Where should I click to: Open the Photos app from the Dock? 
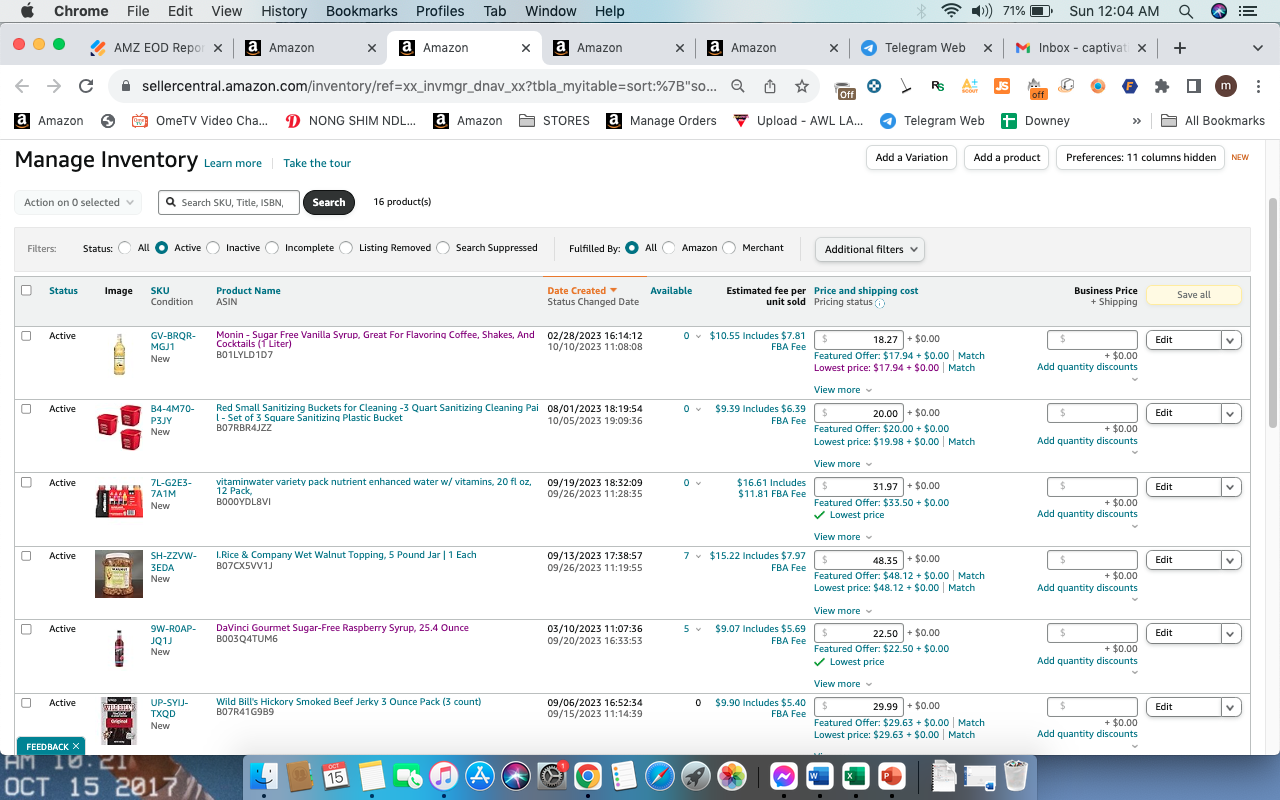click(x=732, y=776)
